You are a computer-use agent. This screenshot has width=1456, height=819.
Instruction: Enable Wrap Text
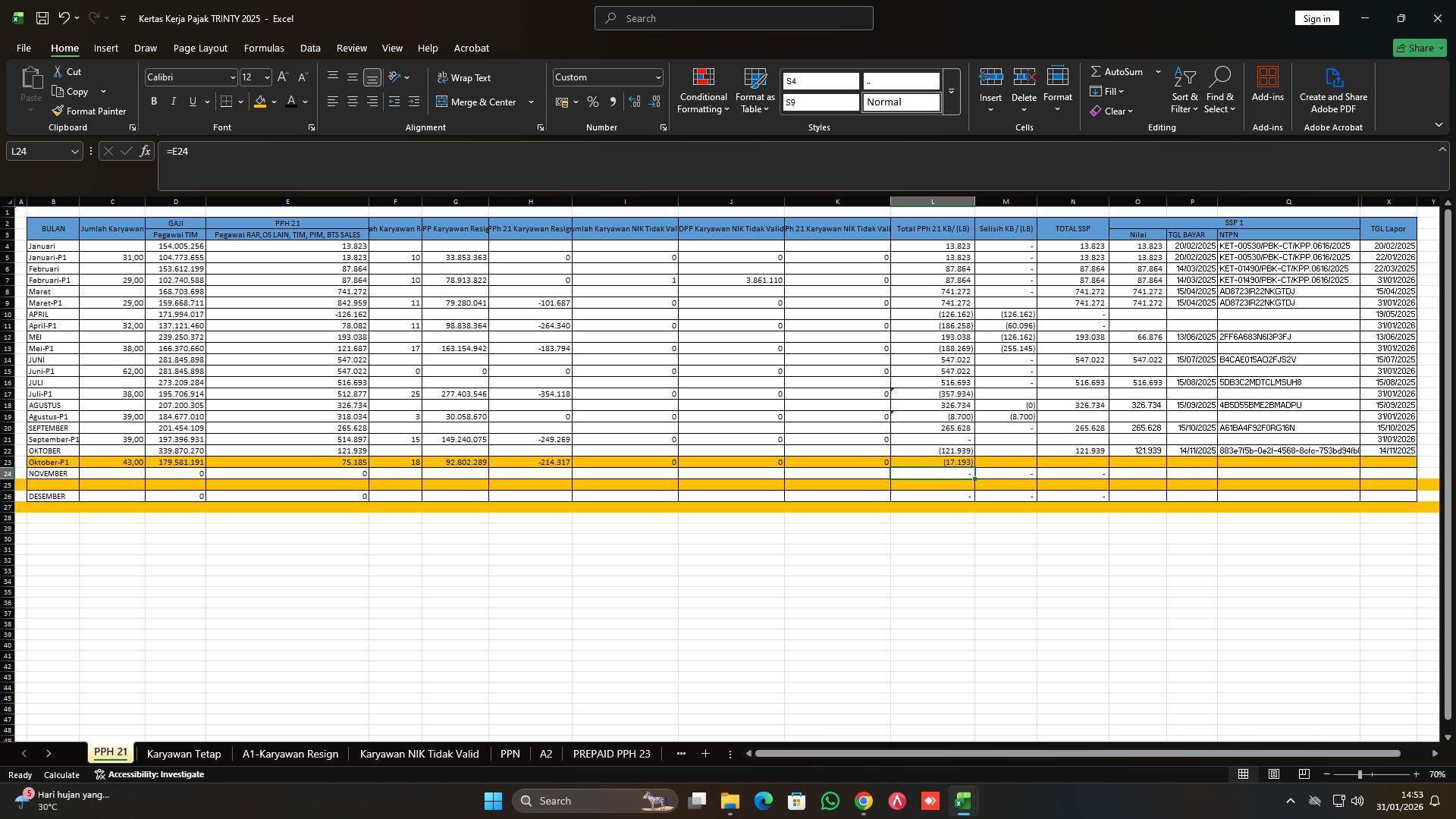point(465,77)
